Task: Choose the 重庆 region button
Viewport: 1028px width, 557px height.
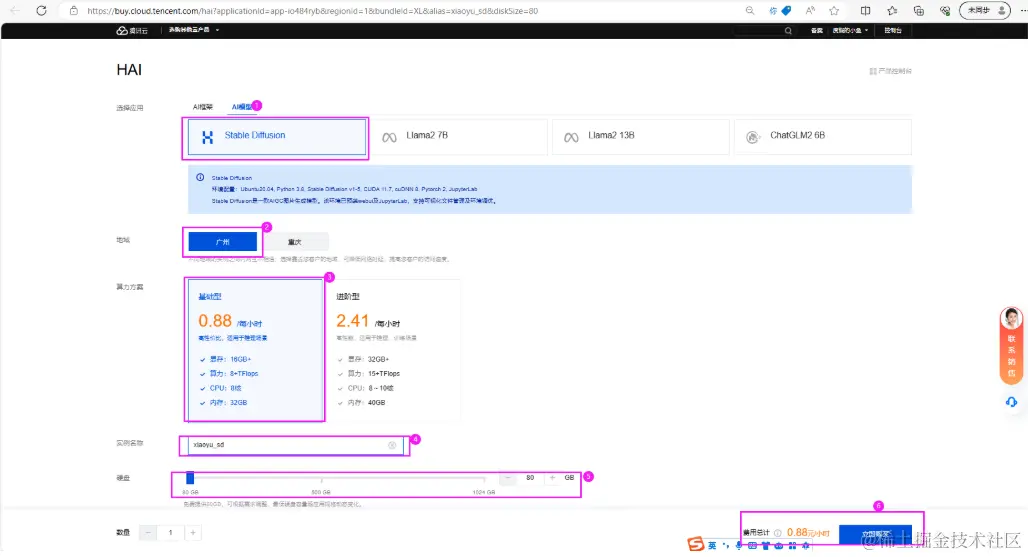Action: click(294, 242)
